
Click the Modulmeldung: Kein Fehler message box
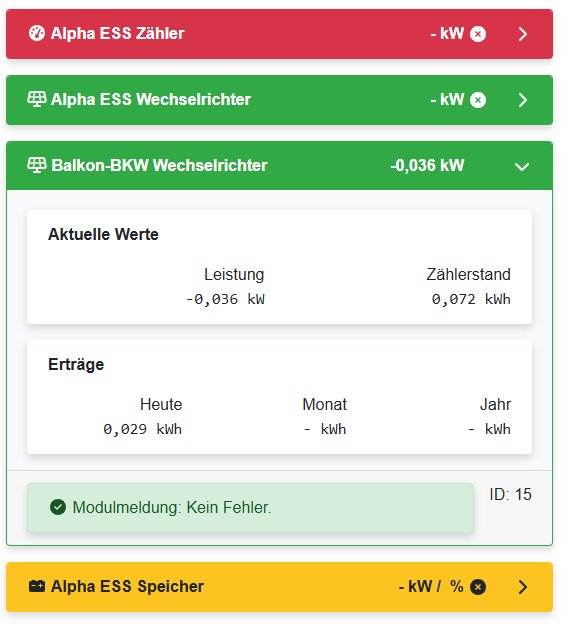point(250,508)
